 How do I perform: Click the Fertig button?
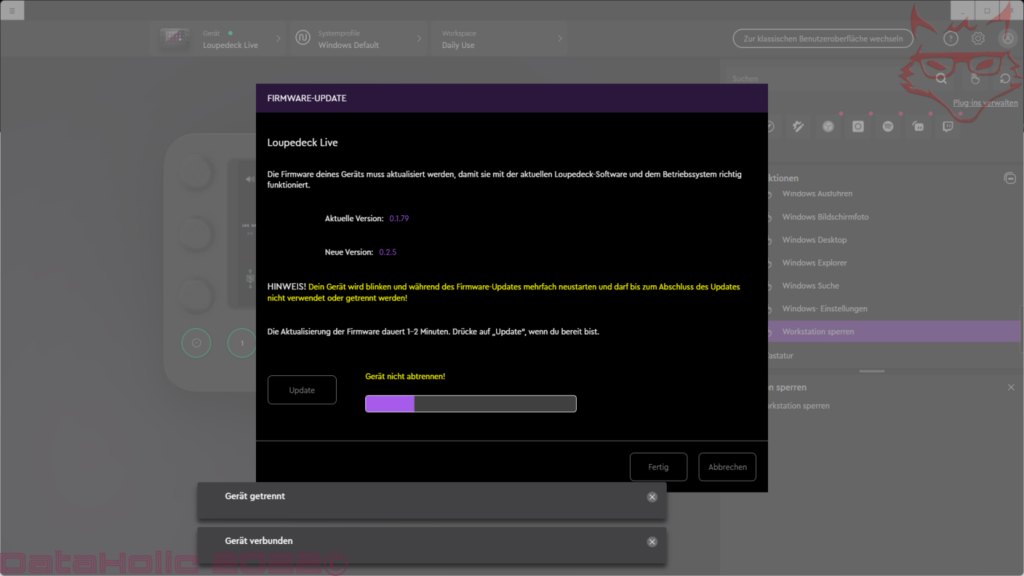[x=658, y=467]
